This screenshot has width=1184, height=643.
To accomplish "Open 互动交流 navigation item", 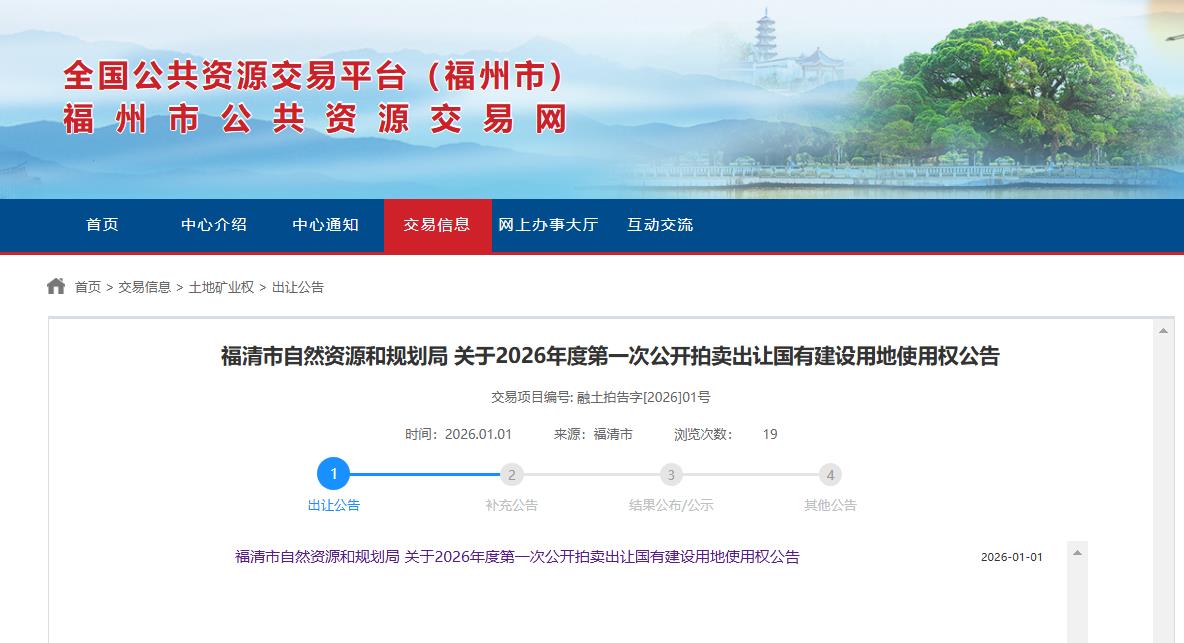I will click(660, 225).
